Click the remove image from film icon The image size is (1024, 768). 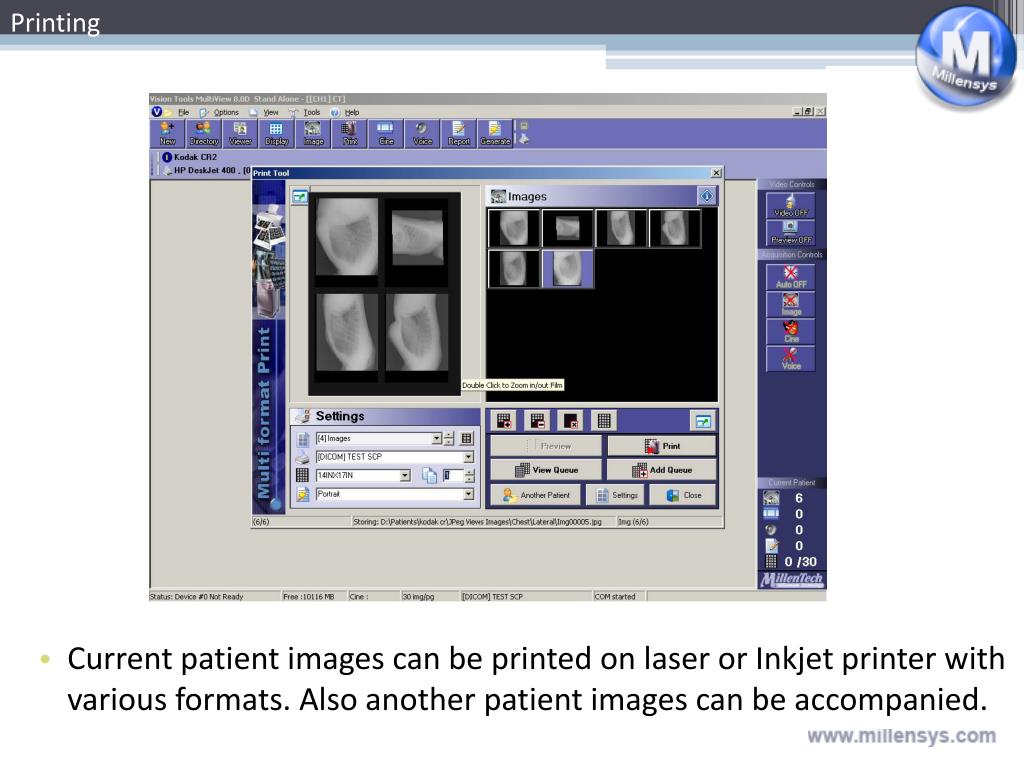(x=537, y=421)
